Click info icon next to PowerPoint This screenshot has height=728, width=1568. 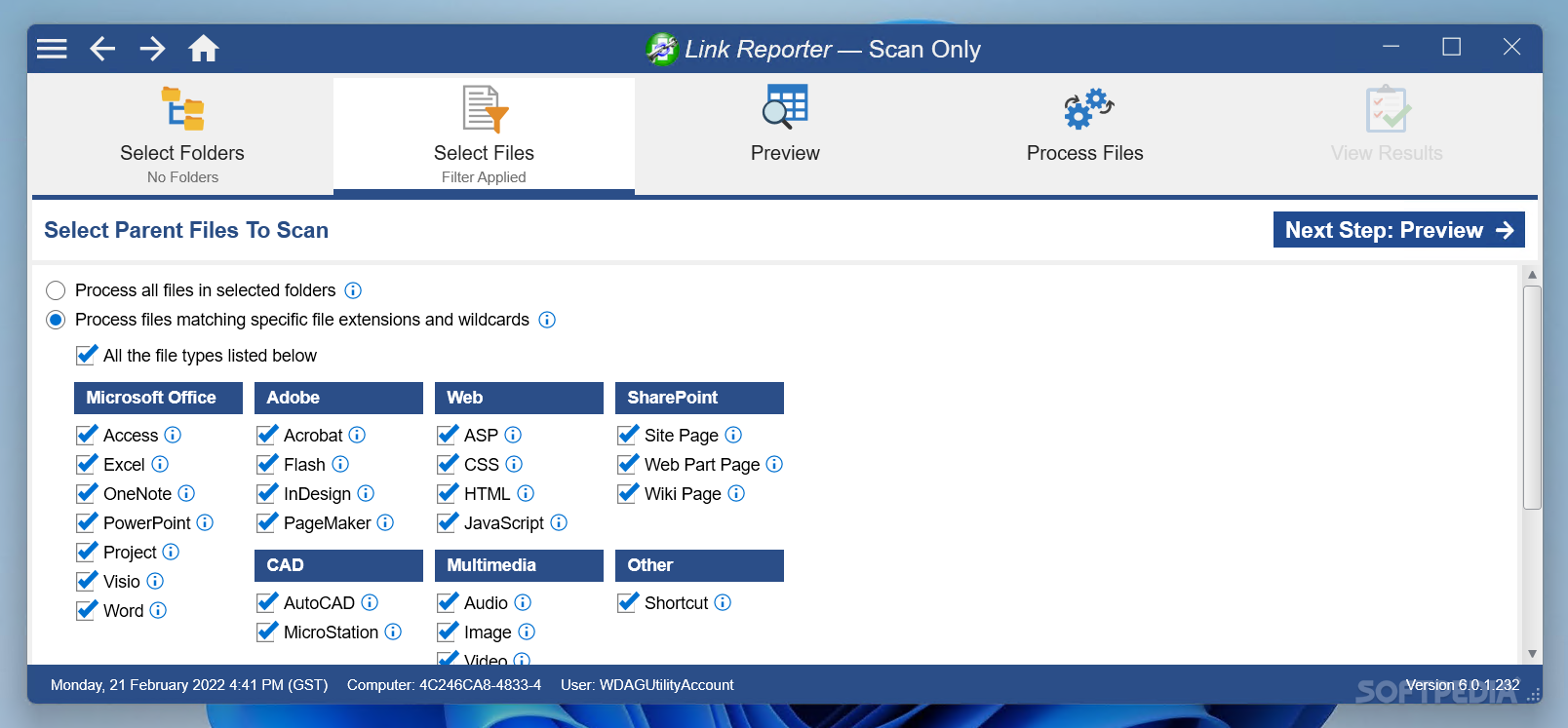[x=205, y=522]
